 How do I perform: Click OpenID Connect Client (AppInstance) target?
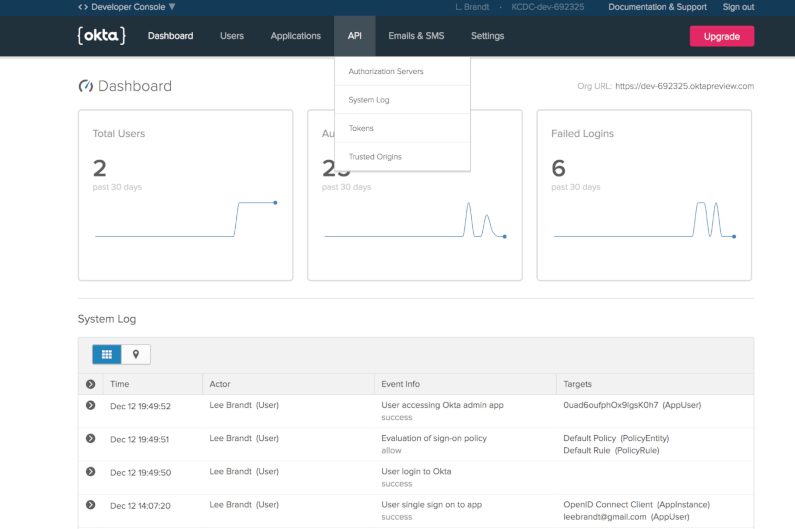tap(636, 505)
